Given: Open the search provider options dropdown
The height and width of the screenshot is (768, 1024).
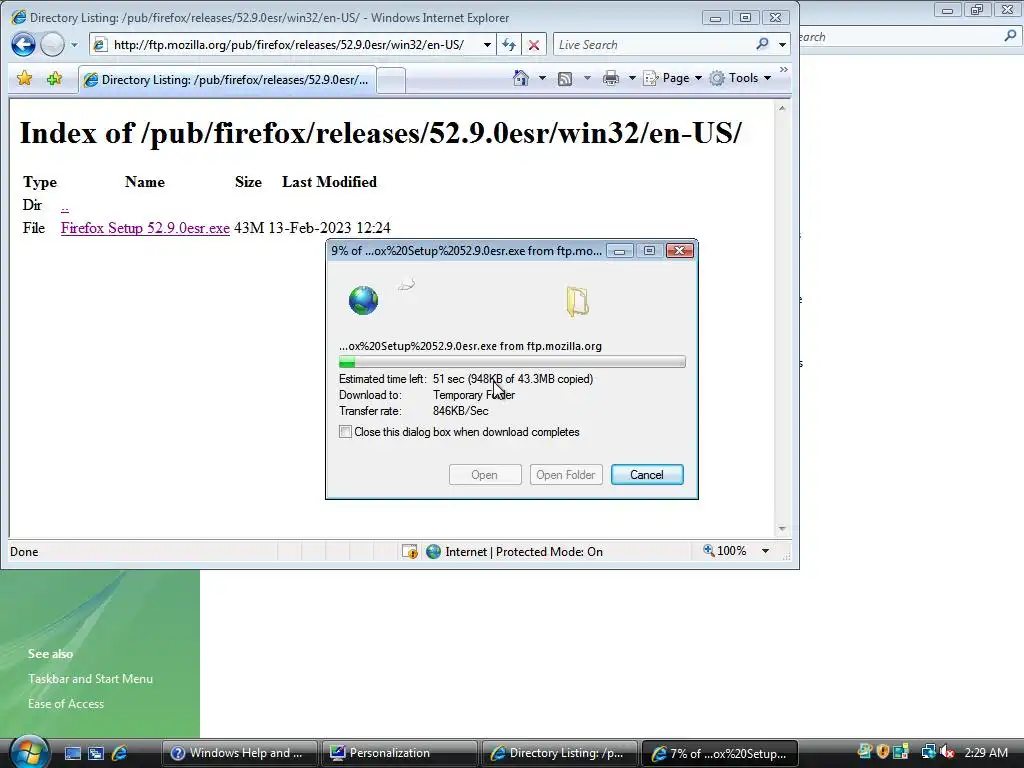Looking at the screenshot, I should [x=782, y=45].
